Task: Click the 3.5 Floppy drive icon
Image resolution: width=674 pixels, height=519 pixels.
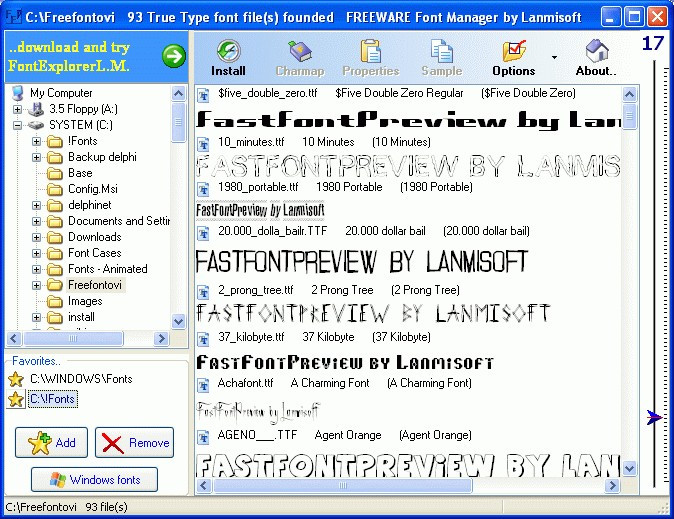Action: pos(37,109)
